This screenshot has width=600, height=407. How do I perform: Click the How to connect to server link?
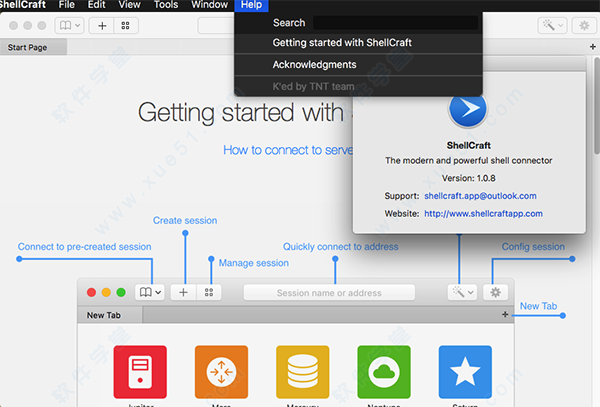tap(288, 150)
